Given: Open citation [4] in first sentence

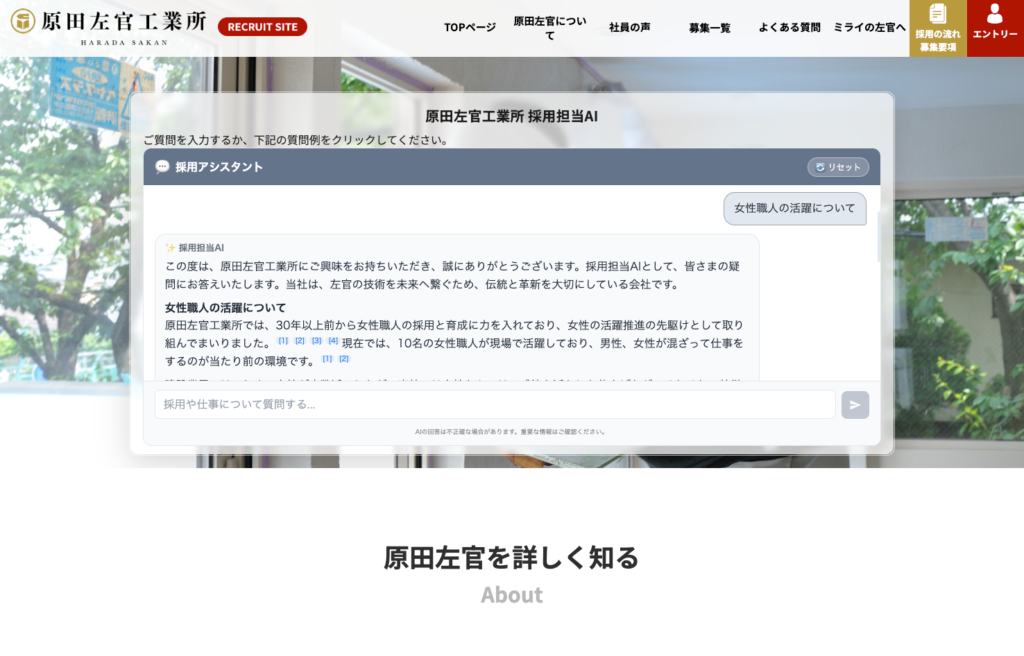Looking at the screenshot, I should (x=333, y=341).
